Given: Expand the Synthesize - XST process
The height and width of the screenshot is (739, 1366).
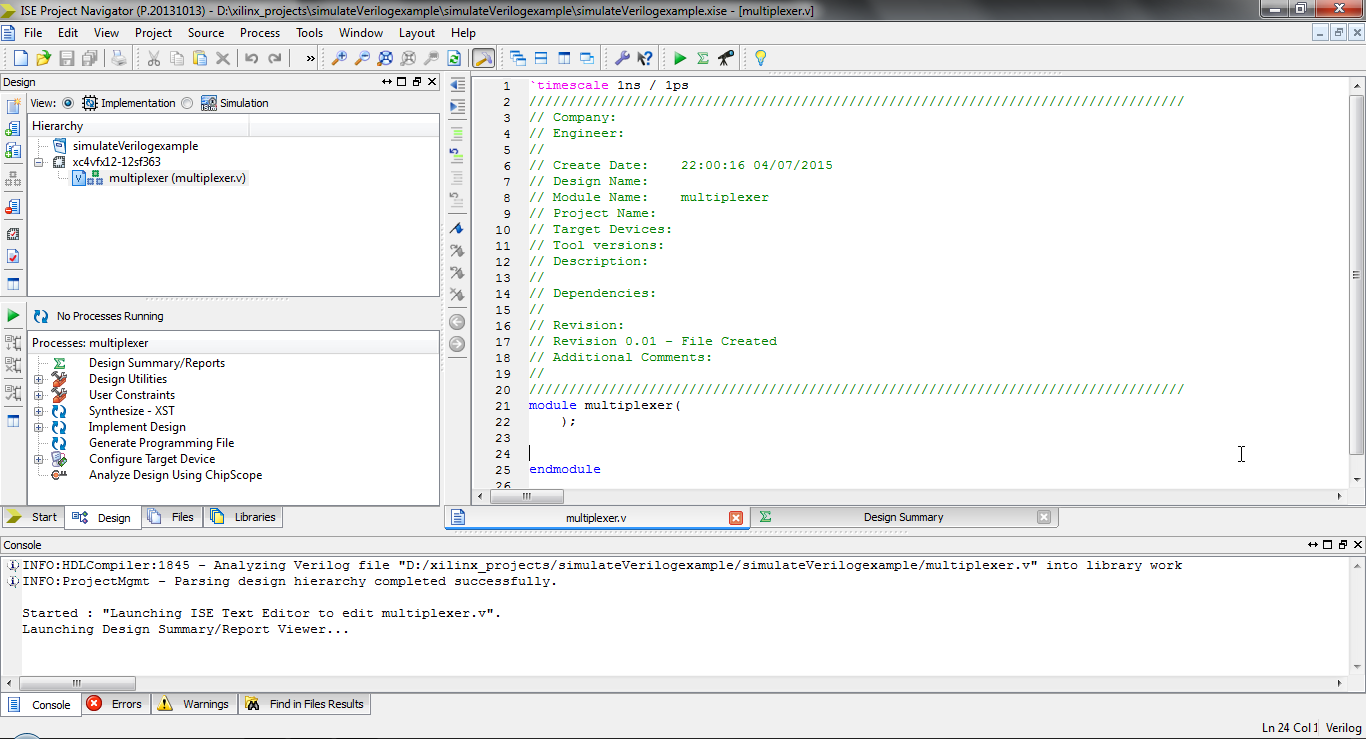Looking at the screenshot, I should 39,411.
